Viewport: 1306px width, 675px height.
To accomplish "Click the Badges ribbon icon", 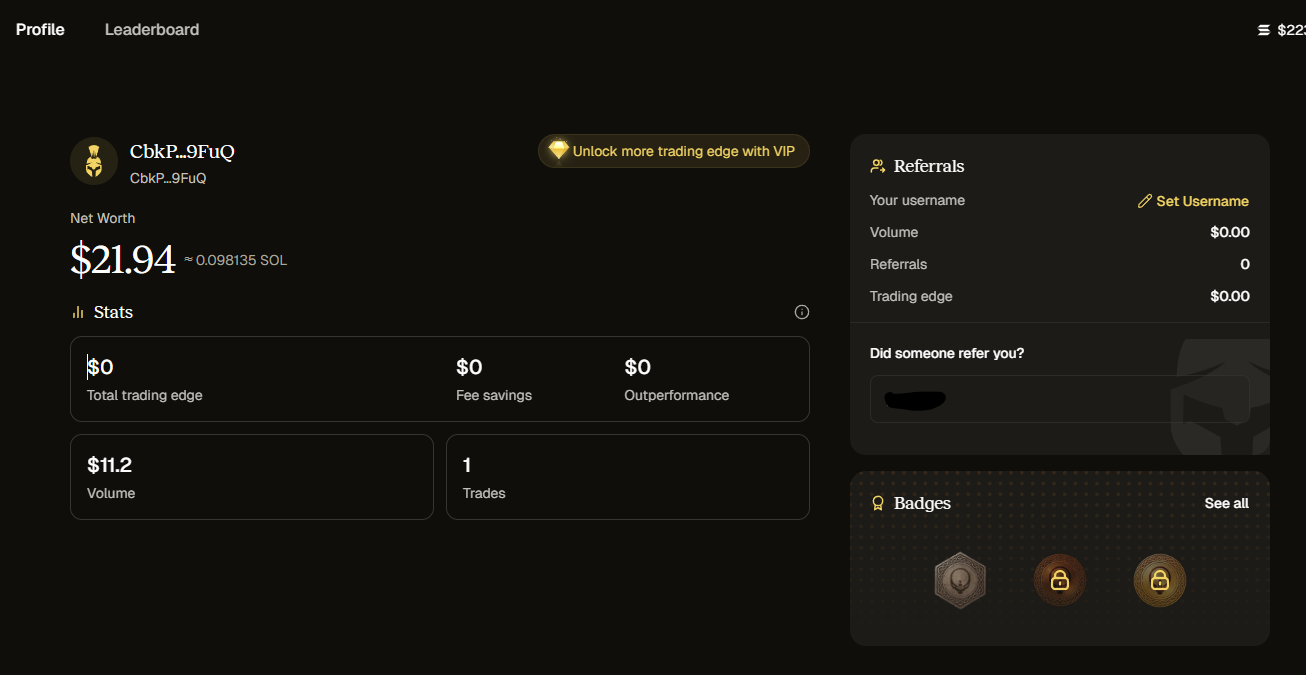I will point(878,503).
